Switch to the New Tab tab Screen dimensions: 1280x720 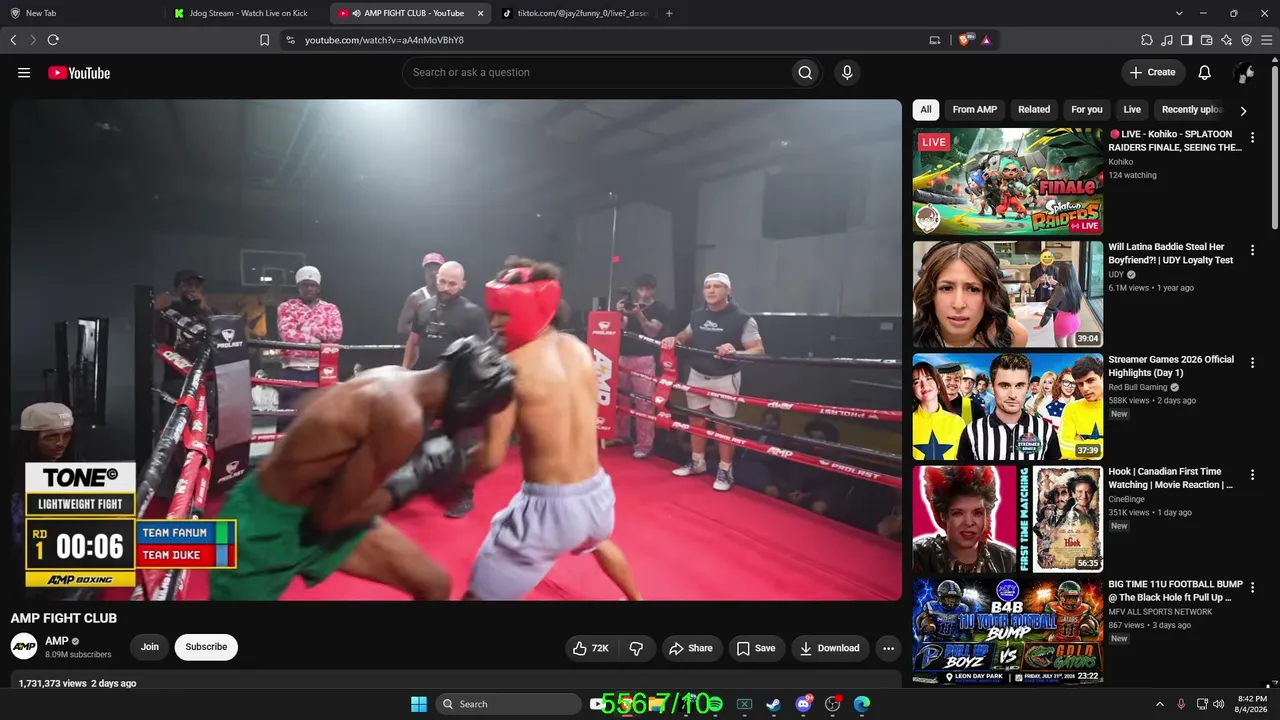click(82, 13)
